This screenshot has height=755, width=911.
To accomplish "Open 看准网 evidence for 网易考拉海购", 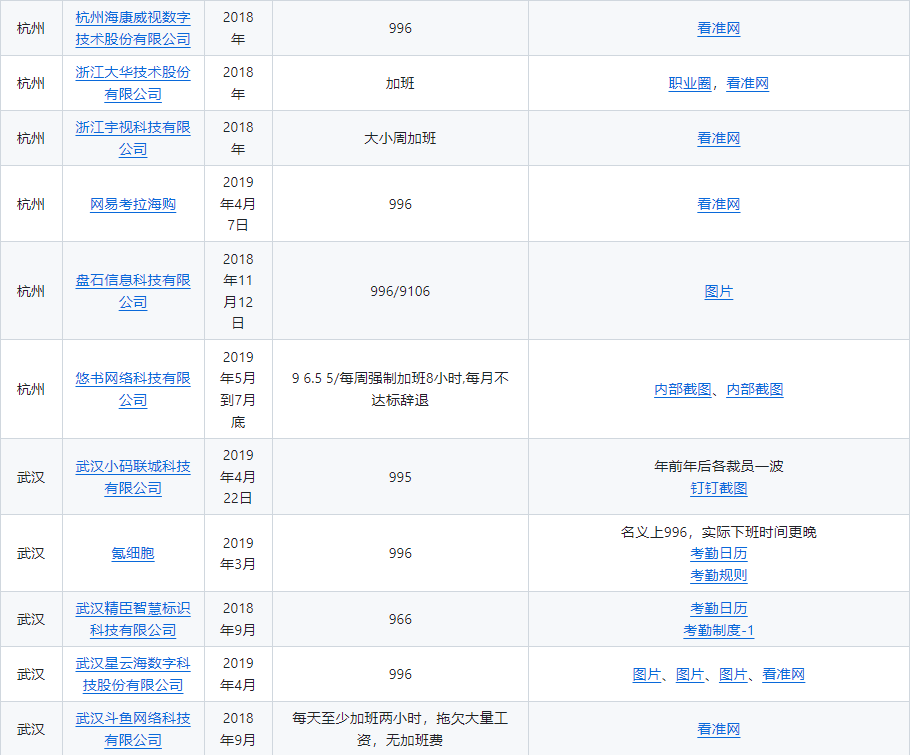I will (719, 204).
